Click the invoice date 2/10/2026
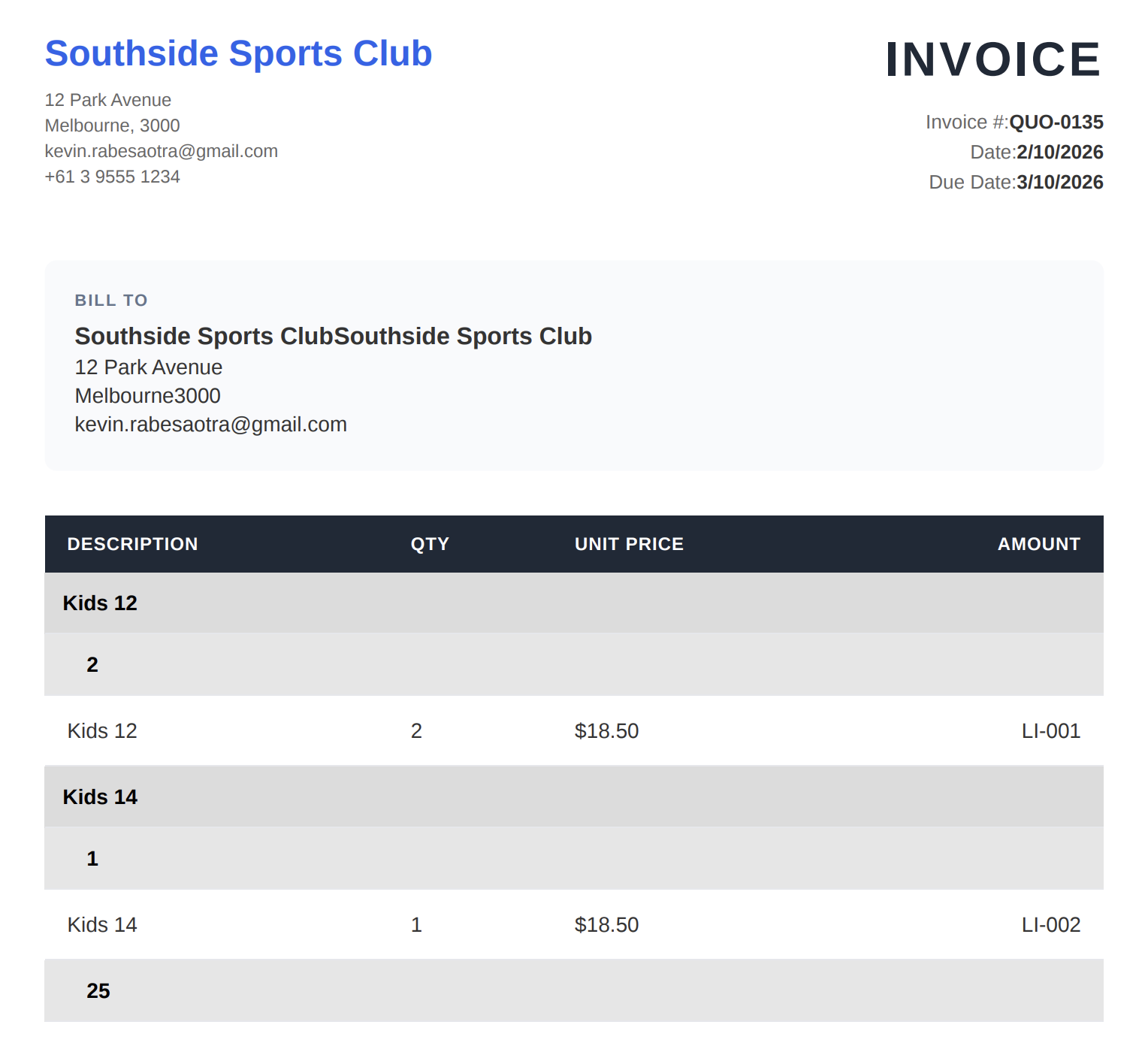1148x1046 pixels. pos(1059,153)
